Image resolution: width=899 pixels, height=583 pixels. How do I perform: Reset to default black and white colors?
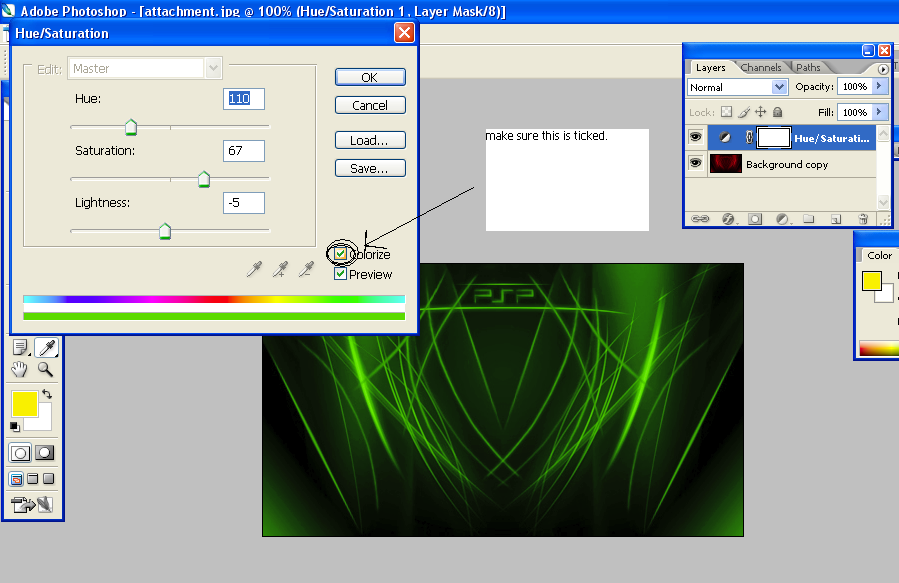(15, 427)
